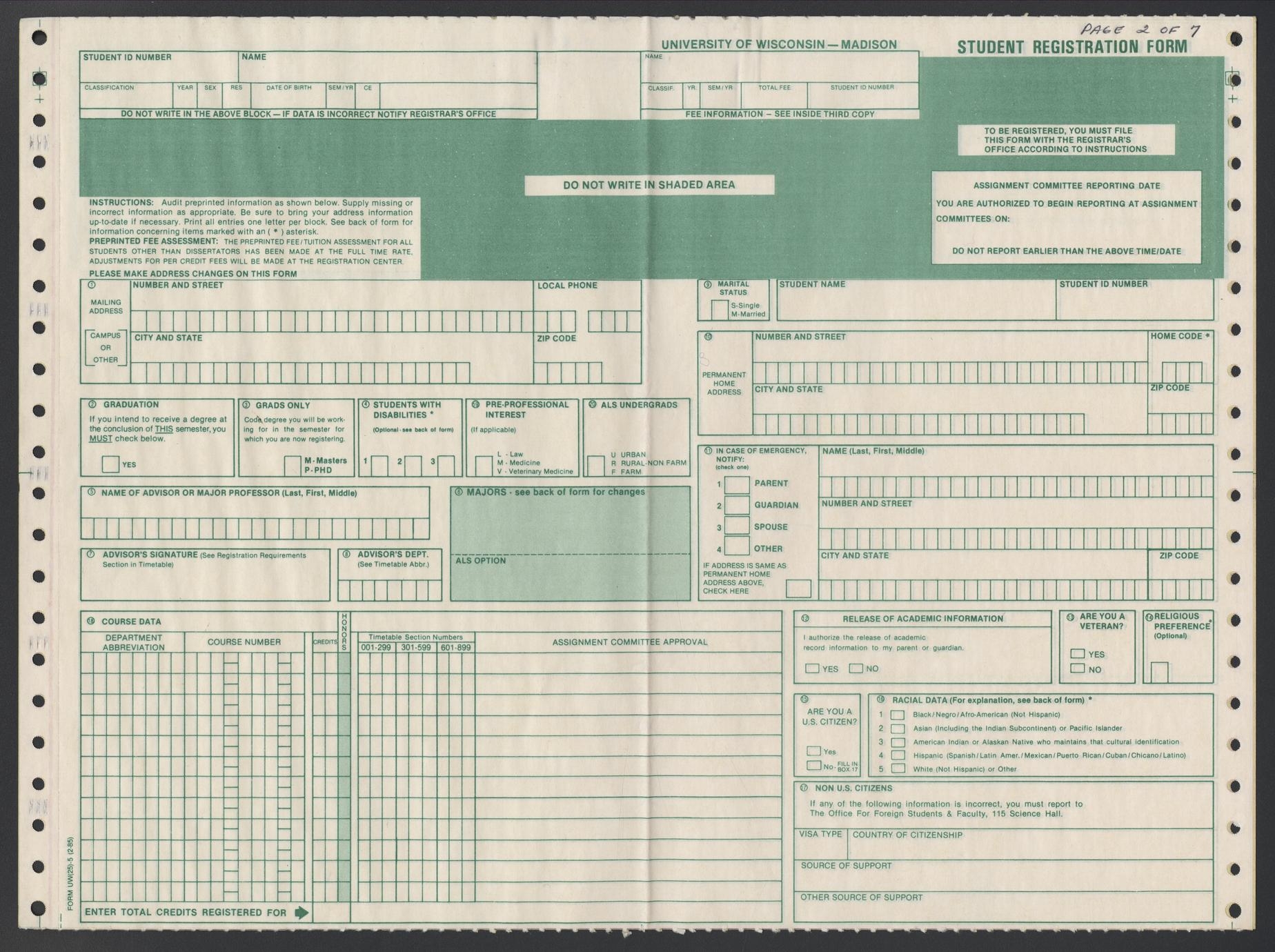This screenshot has height=952, width=1275.
Task: Click the ALS Option shaded area
Action: 570,577
